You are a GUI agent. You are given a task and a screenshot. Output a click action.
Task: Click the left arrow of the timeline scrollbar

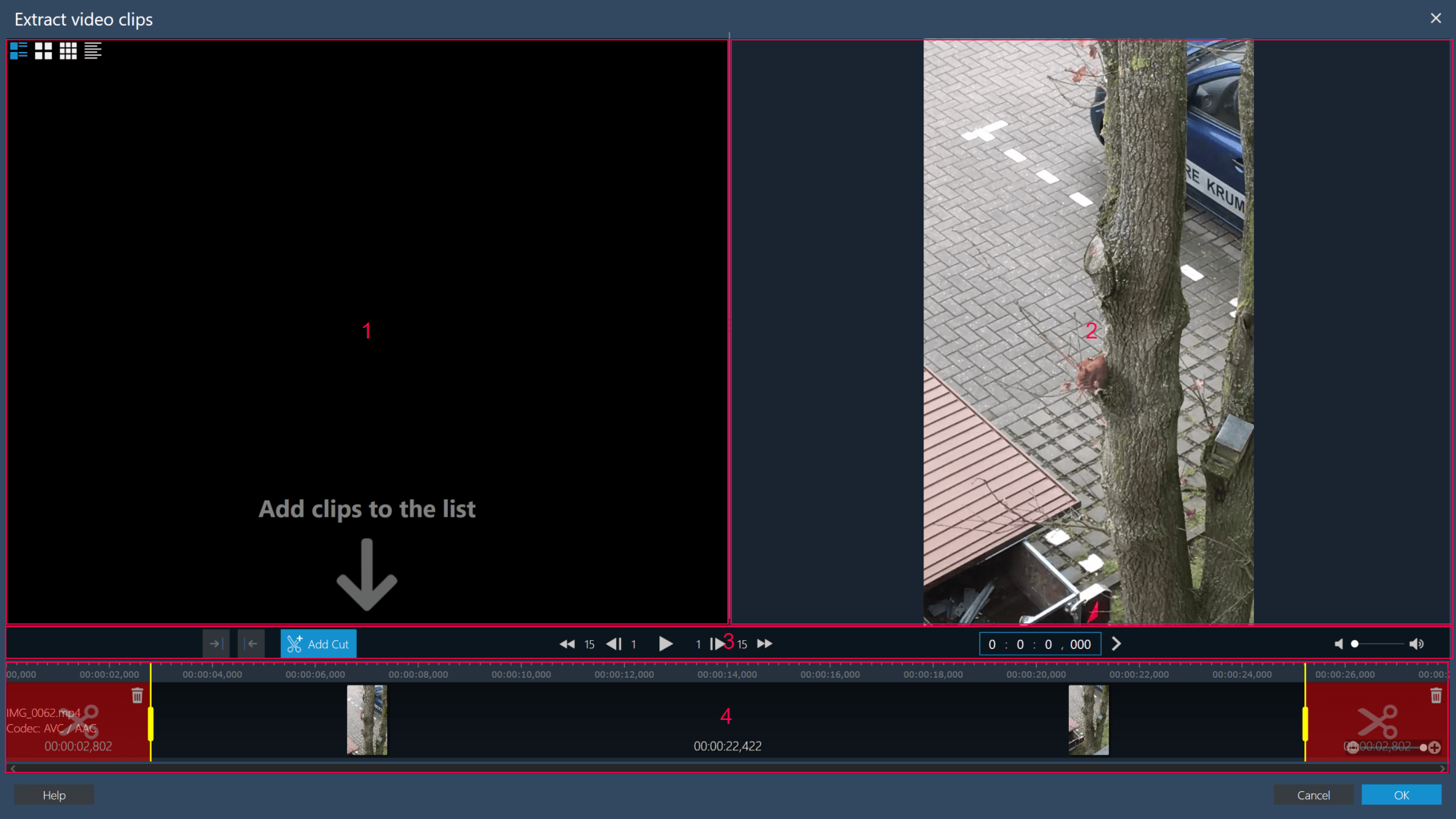tap(13, 769)
